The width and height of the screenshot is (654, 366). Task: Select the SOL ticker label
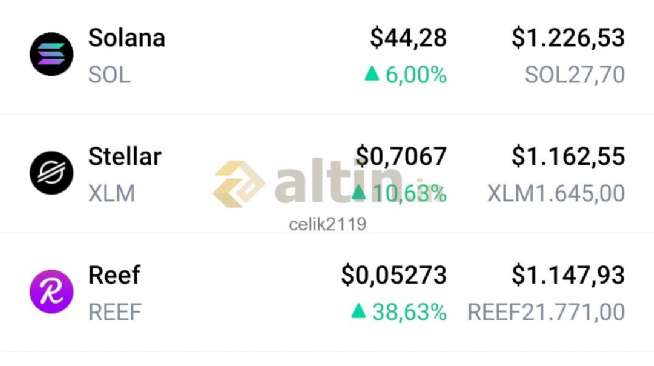pos(109,75)
